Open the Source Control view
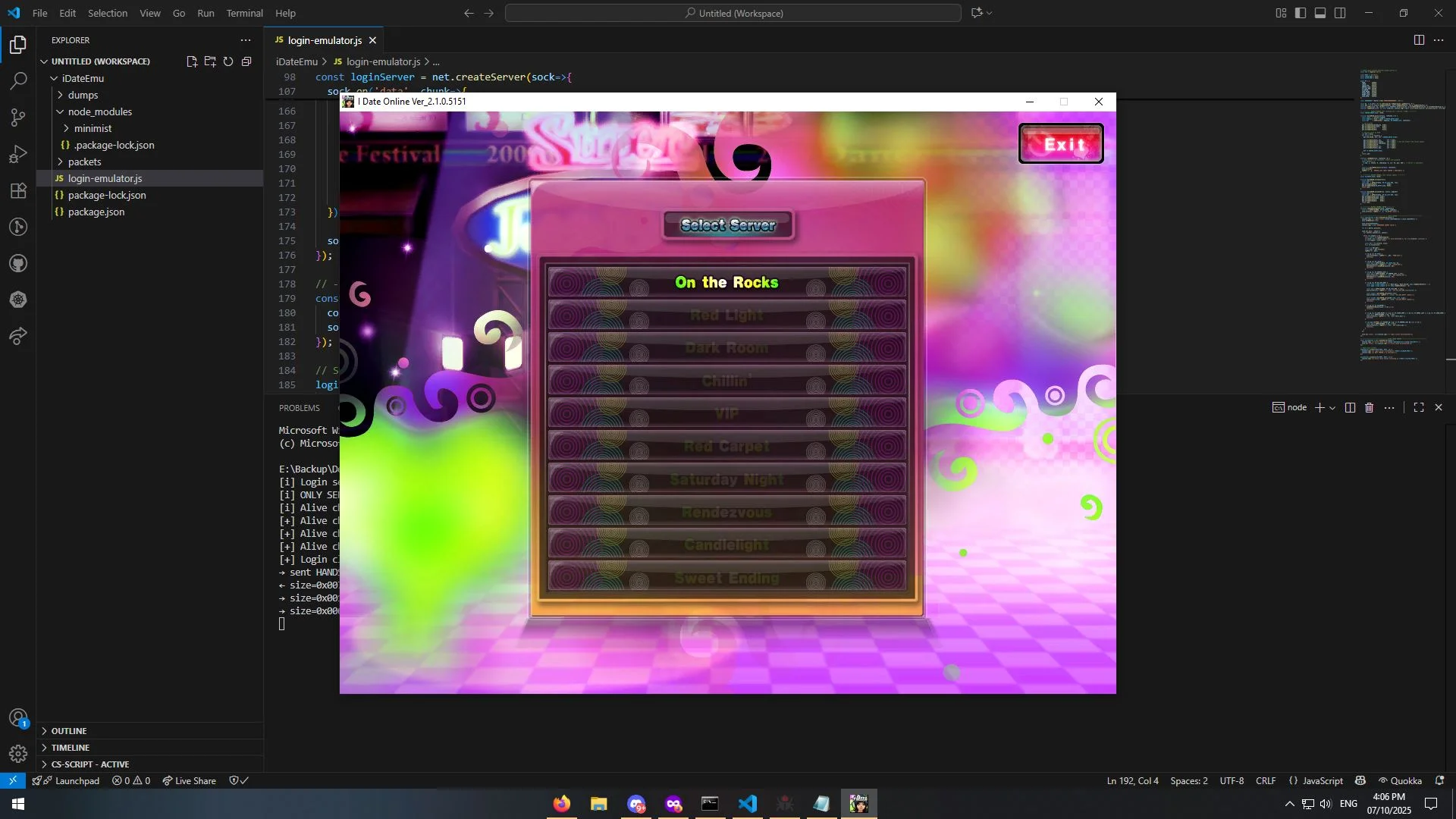 [18, 118]
